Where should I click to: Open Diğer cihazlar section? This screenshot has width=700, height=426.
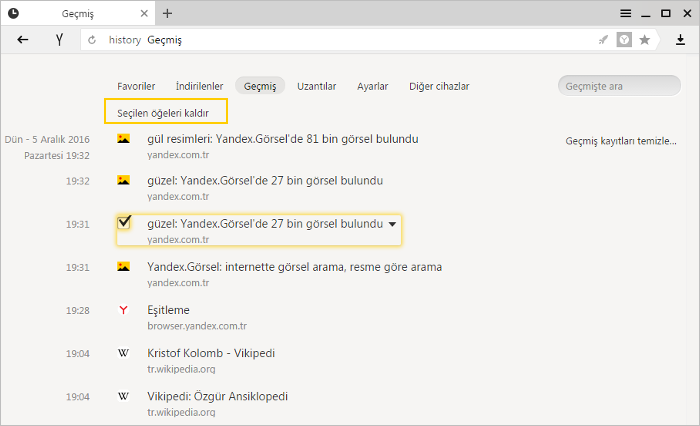[439, 86]
